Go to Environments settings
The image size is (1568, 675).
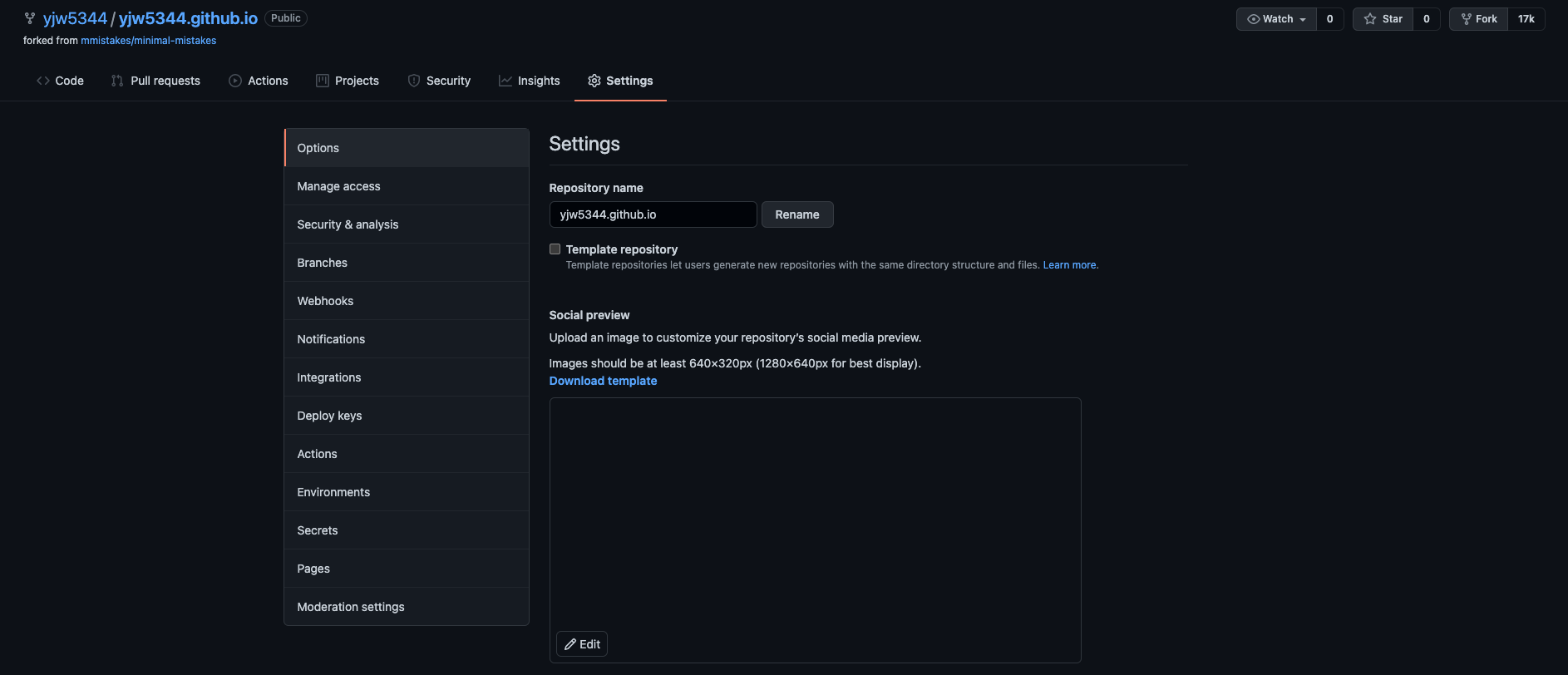407,492
